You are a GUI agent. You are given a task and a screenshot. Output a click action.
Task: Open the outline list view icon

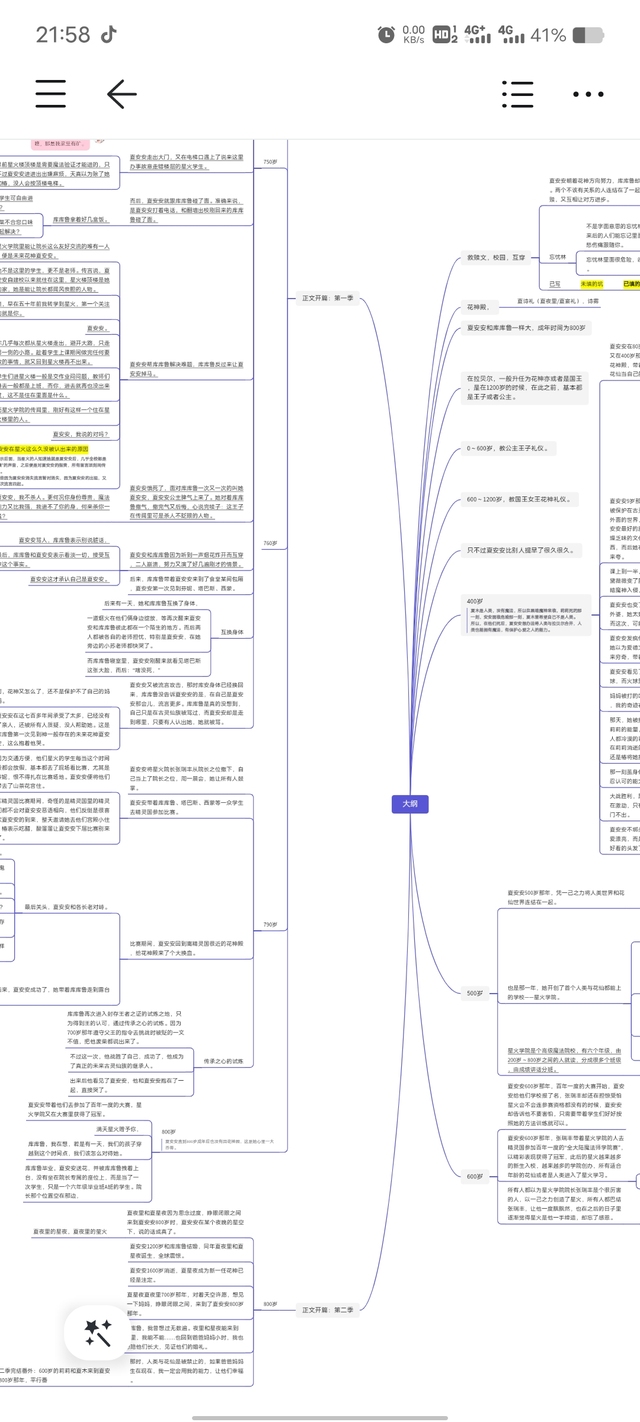click(x=518, y=94)
